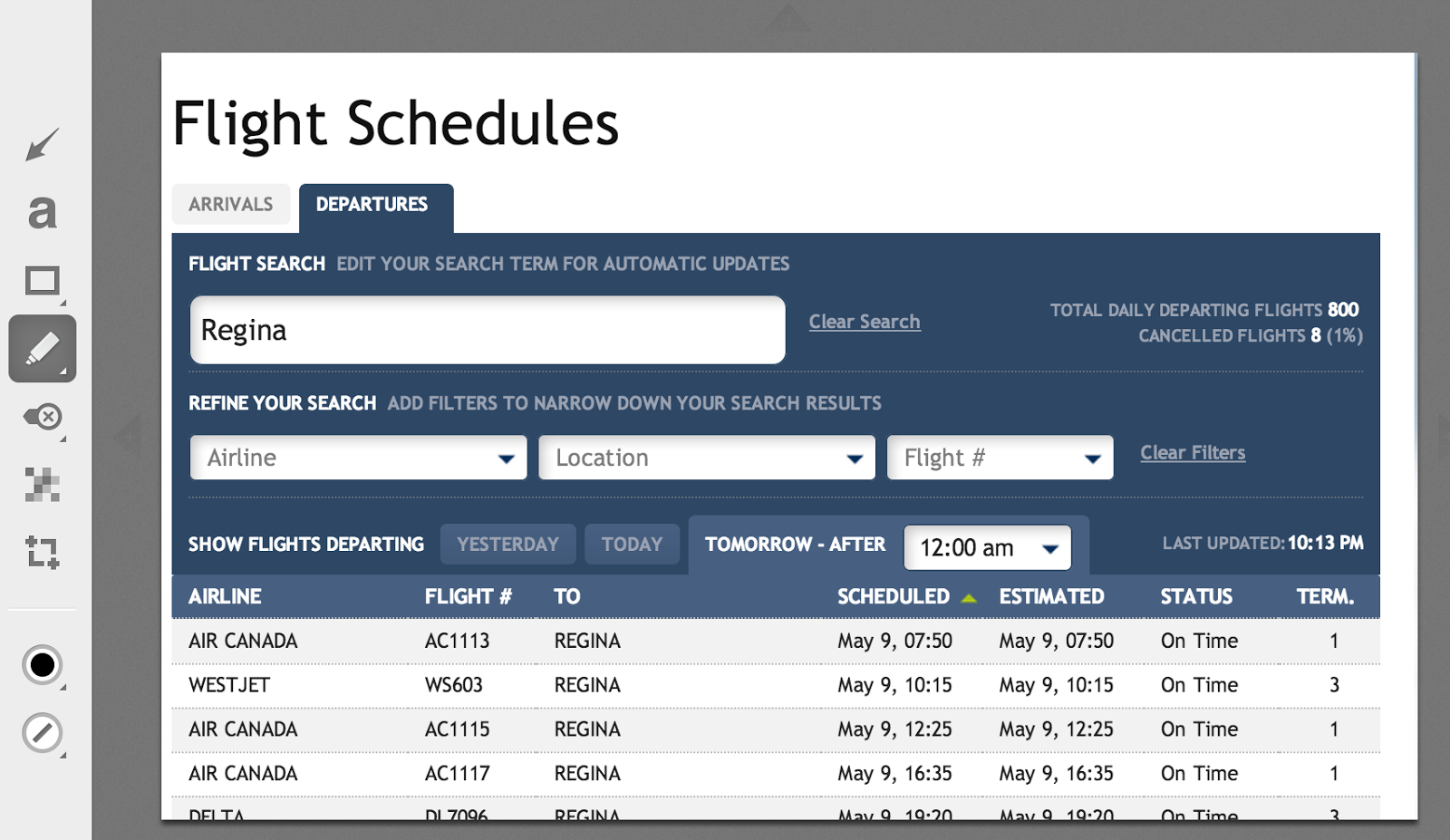Switch to the Departures tab

[x=372, y=205]
